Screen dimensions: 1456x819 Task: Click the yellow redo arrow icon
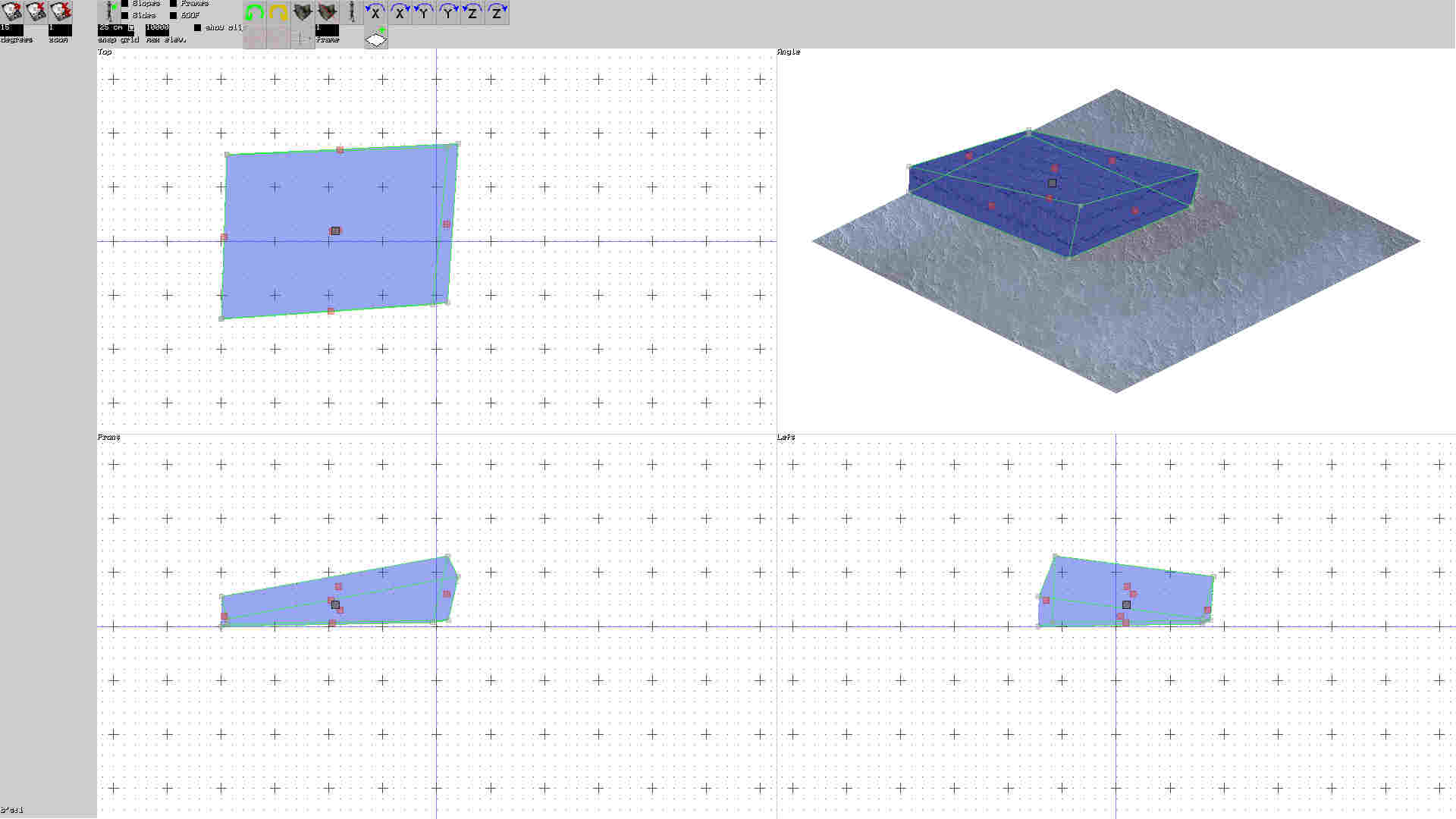pyautogui.click(x=277, y=12)
